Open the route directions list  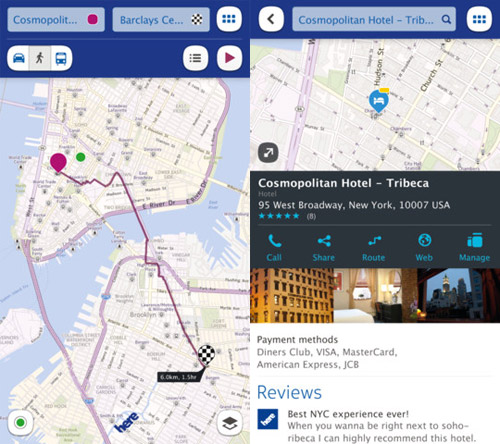(195, 58)
